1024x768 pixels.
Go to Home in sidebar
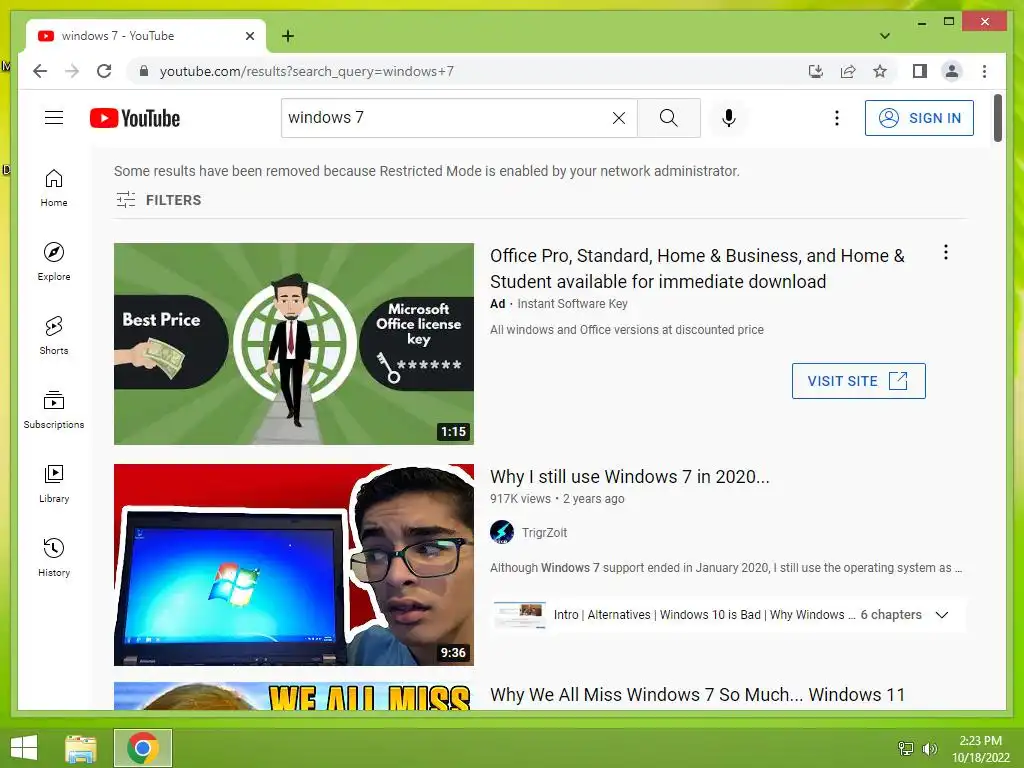(x=54, y=188)
